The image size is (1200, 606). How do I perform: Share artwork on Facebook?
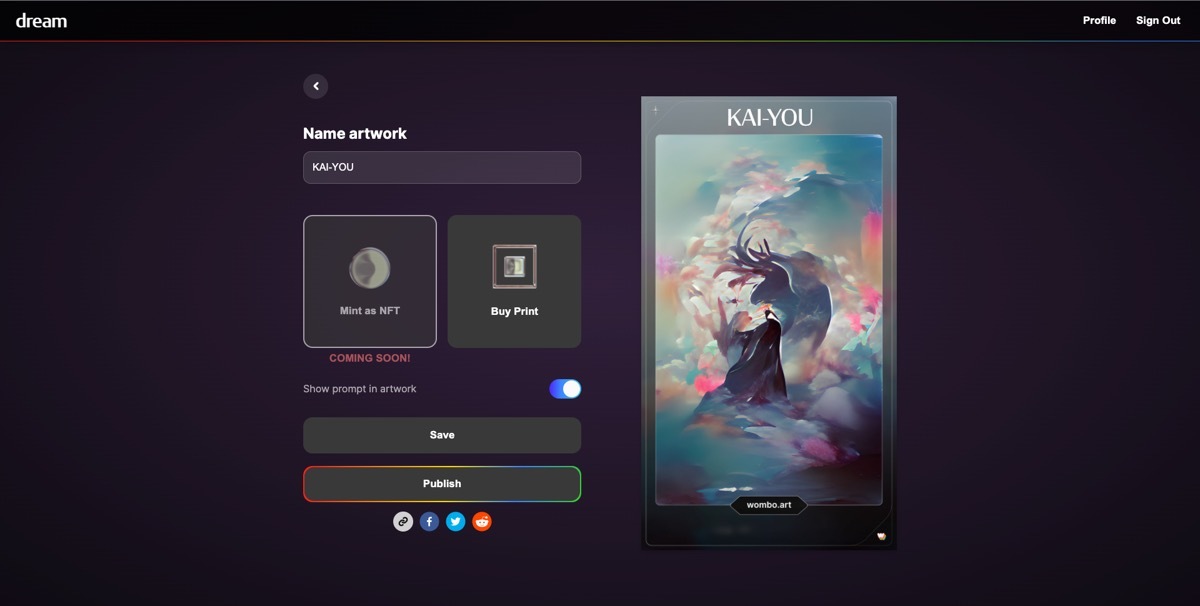point(429,521)
